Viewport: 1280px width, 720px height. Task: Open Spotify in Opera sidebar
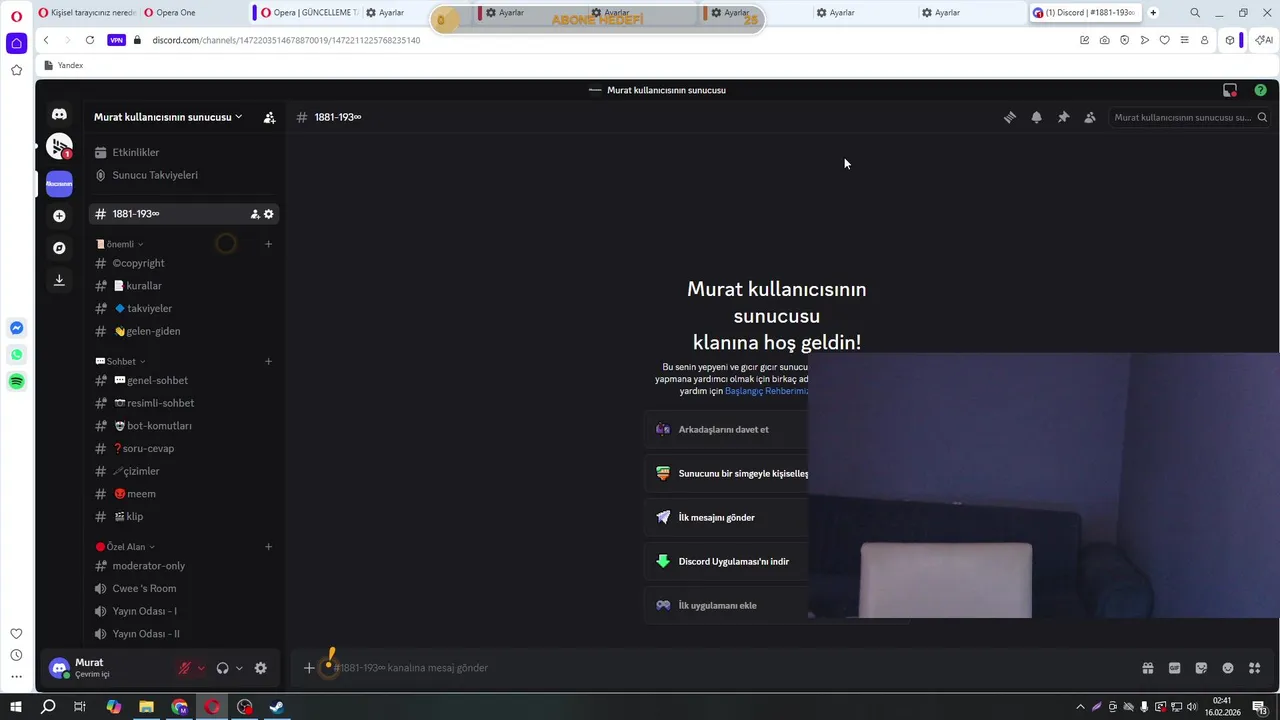(16, 381)
